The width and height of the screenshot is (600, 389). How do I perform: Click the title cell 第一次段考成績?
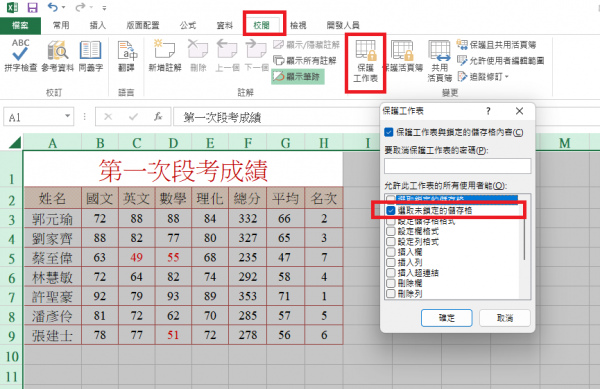pyautogui.click(x=183, y=170)
